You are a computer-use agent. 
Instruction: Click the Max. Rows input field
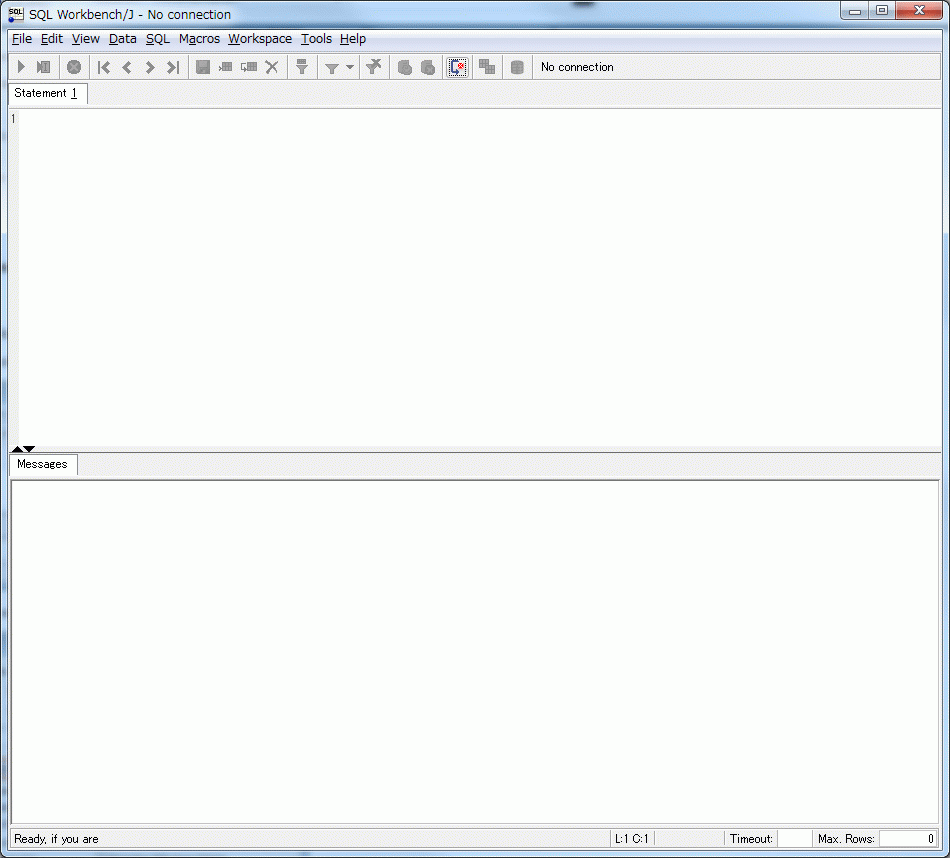(908, 839)
